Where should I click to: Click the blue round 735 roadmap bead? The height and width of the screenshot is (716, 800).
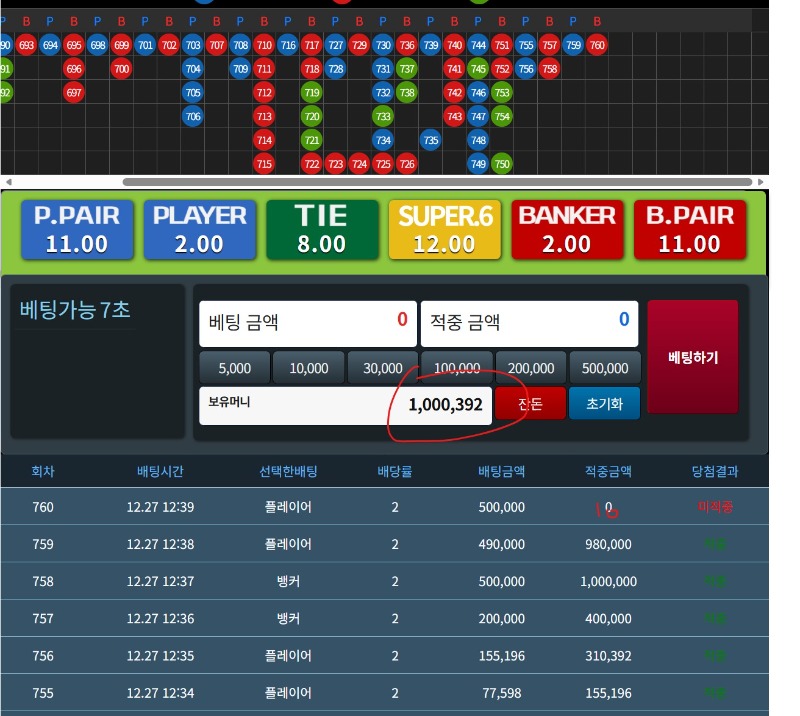431,140
